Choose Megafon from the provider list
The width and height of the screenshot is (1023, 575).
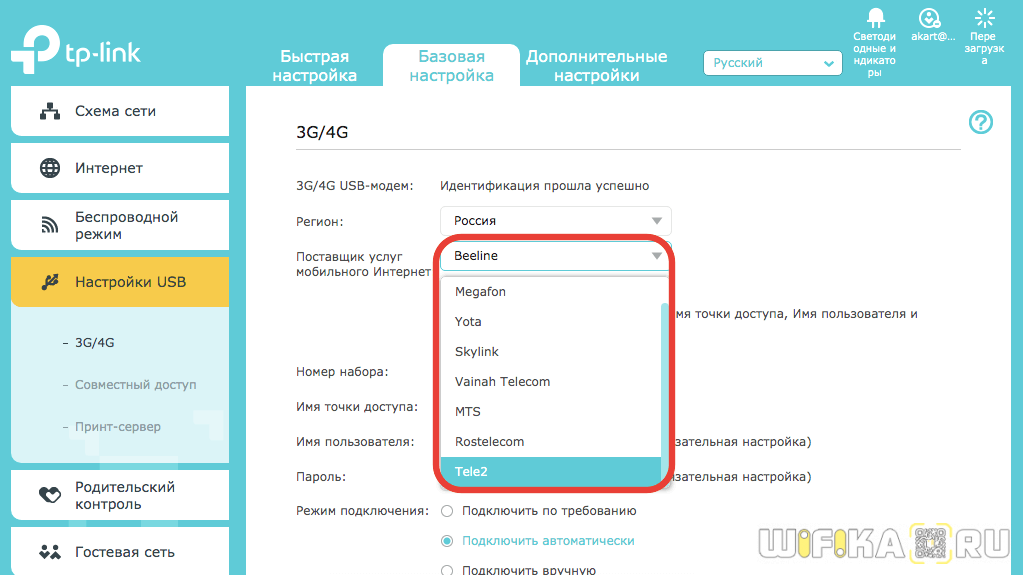pos(551,292)
